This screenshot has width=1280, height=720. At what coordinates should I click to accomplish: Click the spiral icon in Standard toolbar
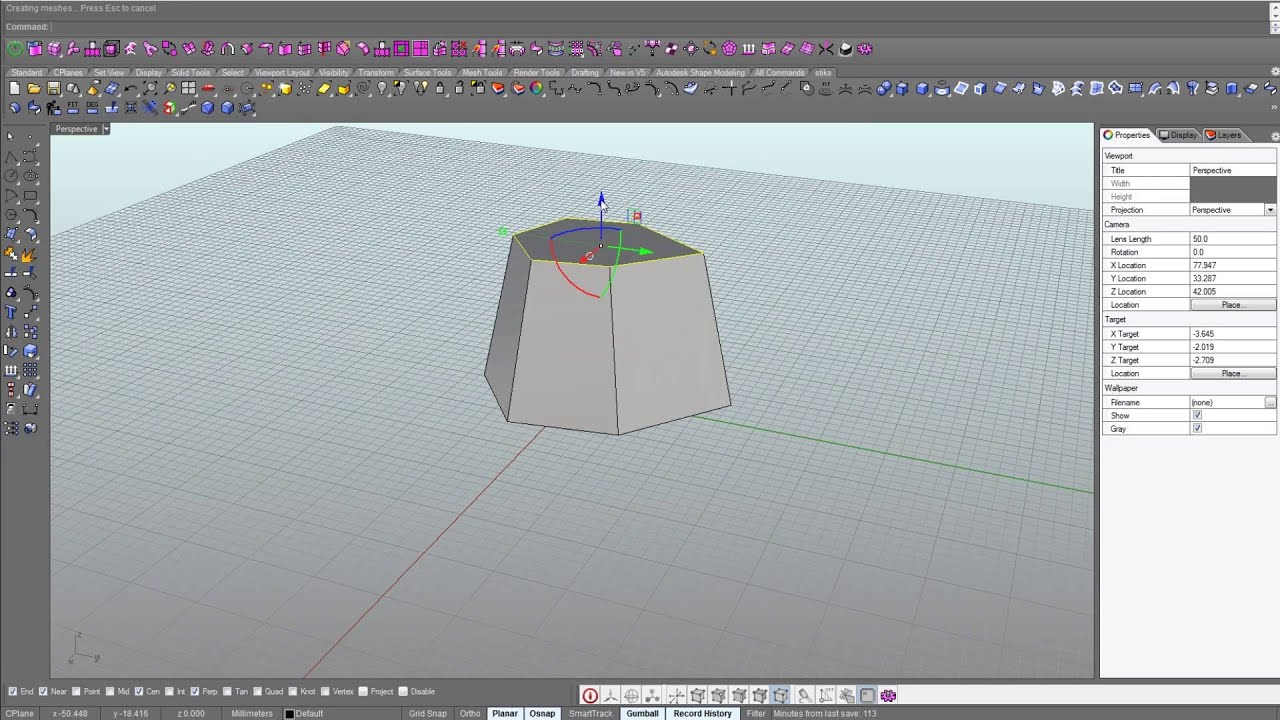[x=363, y=88]
